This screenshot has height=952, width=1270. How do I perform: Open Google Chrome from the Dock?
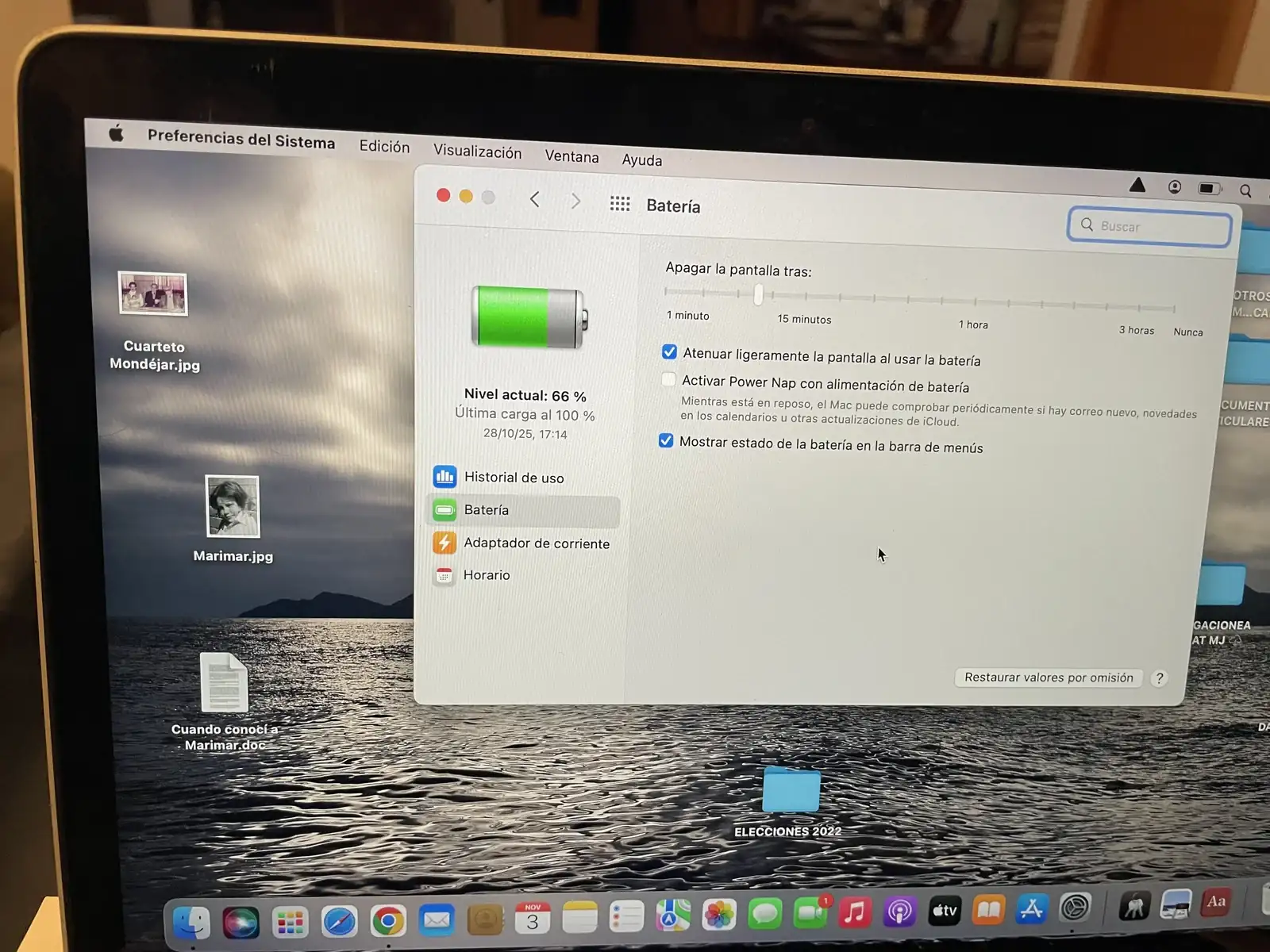click(x=387, y=921)
